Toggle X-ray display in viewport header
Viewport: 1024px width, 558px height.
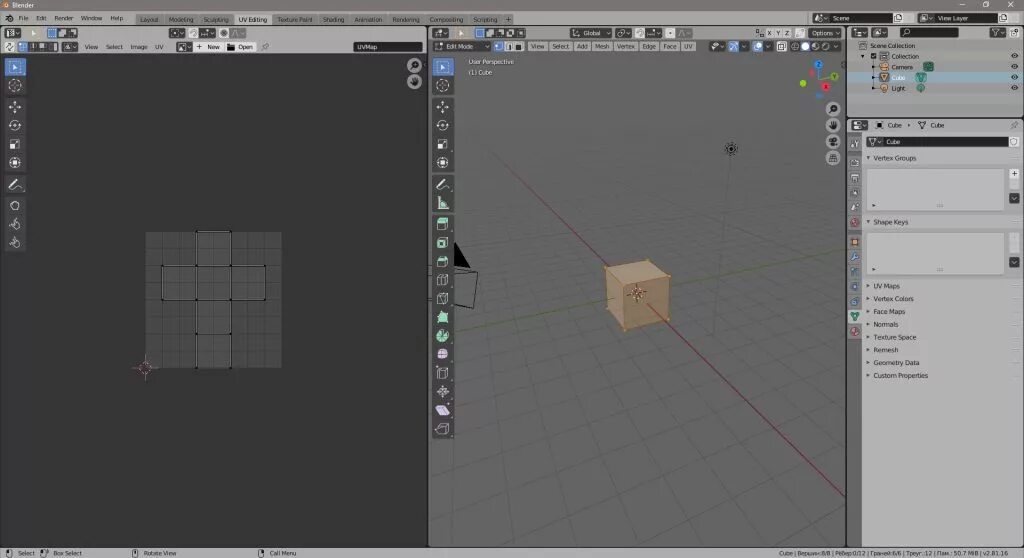[782, 46]
